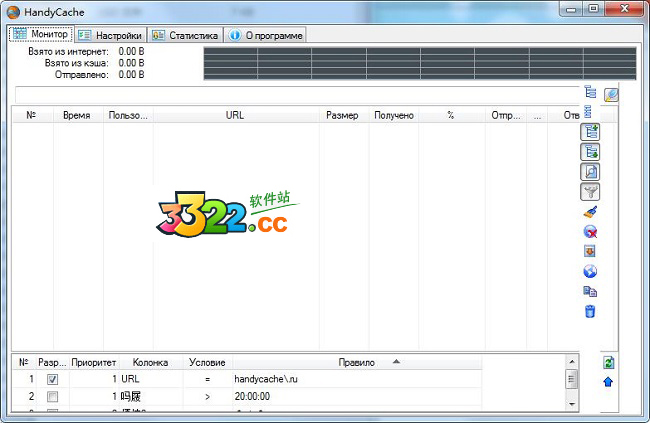Sort rules by the Правило column
This screenshot has width=650, height=423.
pyautogui.click(x=356, y=362)
